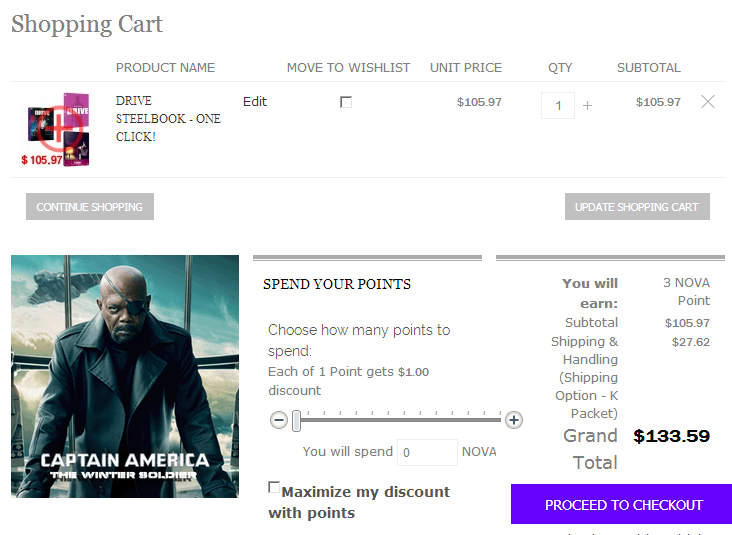
Task: Click the unit price $105.97 in row
Action: (479, 102)
